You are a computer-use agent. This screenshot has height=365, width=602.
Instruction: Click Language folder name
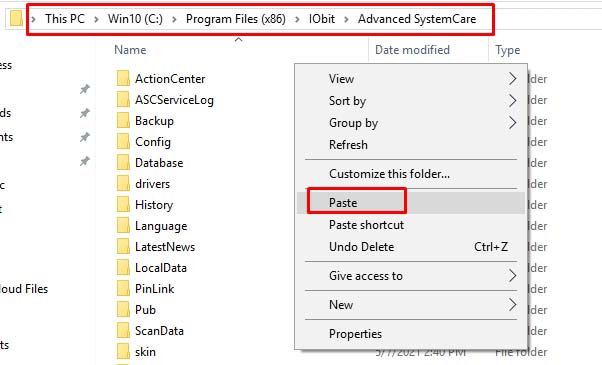[161, 226]
